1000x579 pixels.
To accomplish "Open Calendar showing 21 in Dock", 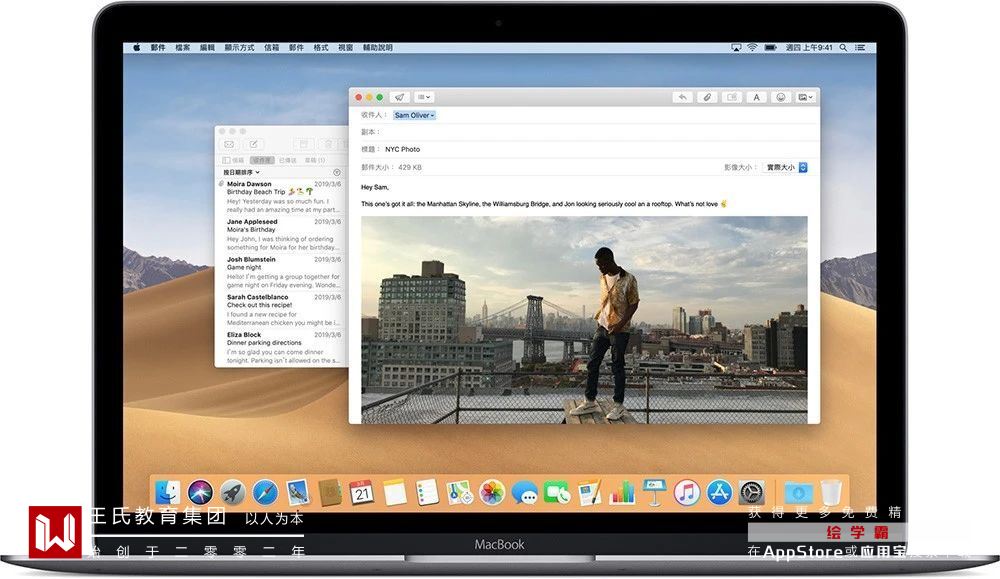I will coord(362,492).
